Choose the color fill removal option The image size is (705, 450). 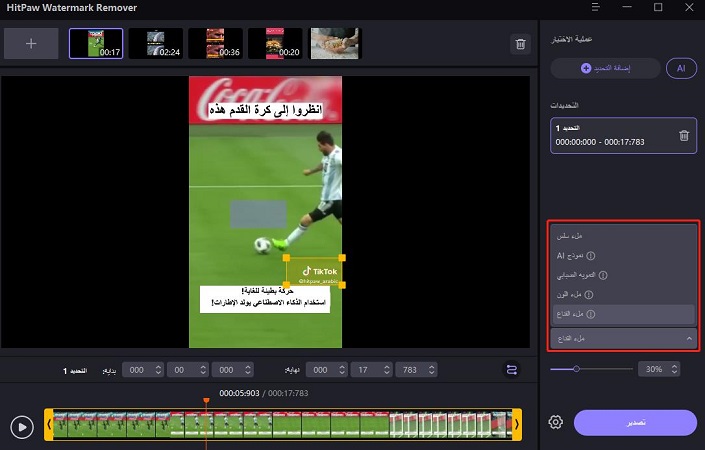624,295
